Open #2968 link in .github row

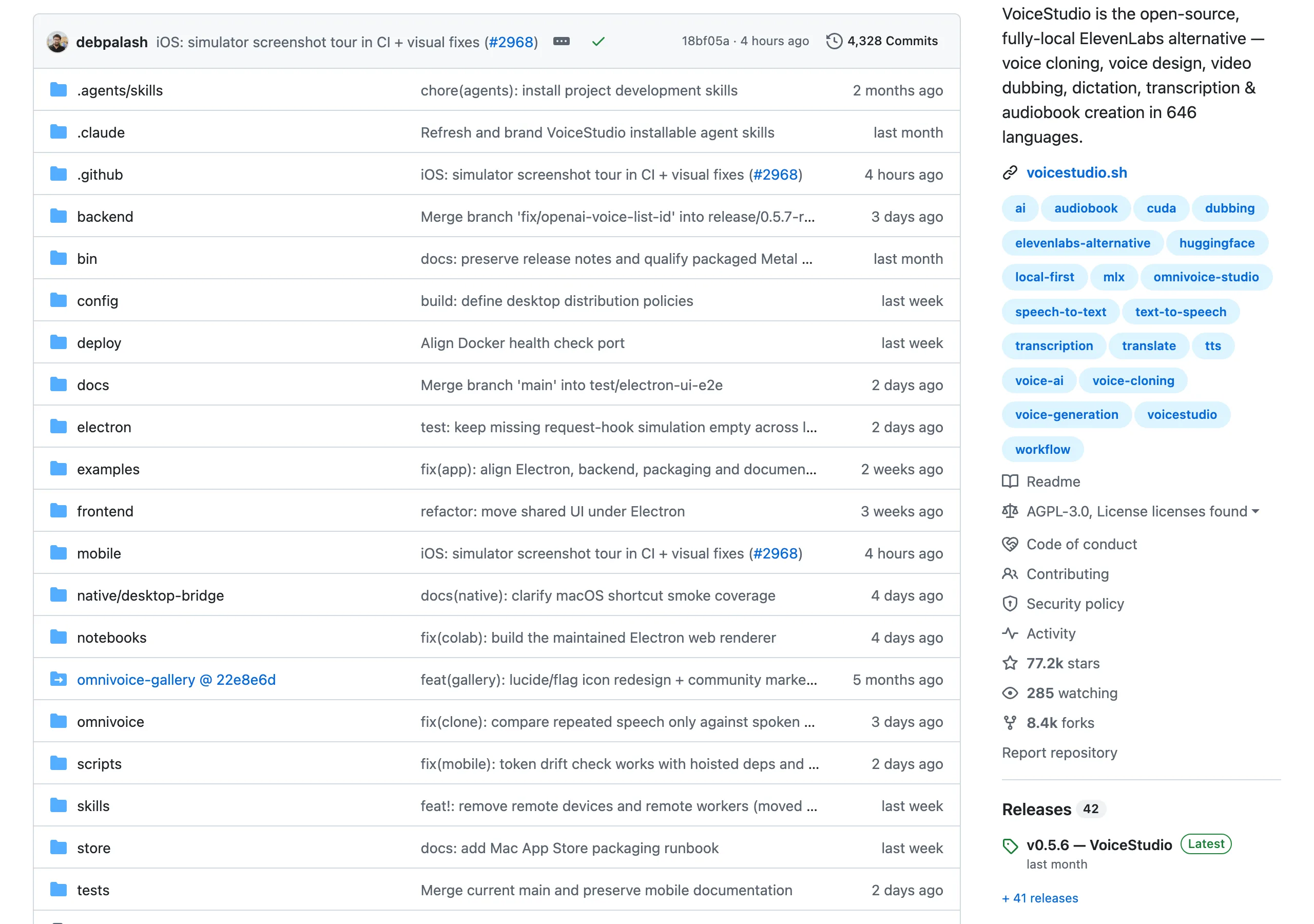click(776, 175)
